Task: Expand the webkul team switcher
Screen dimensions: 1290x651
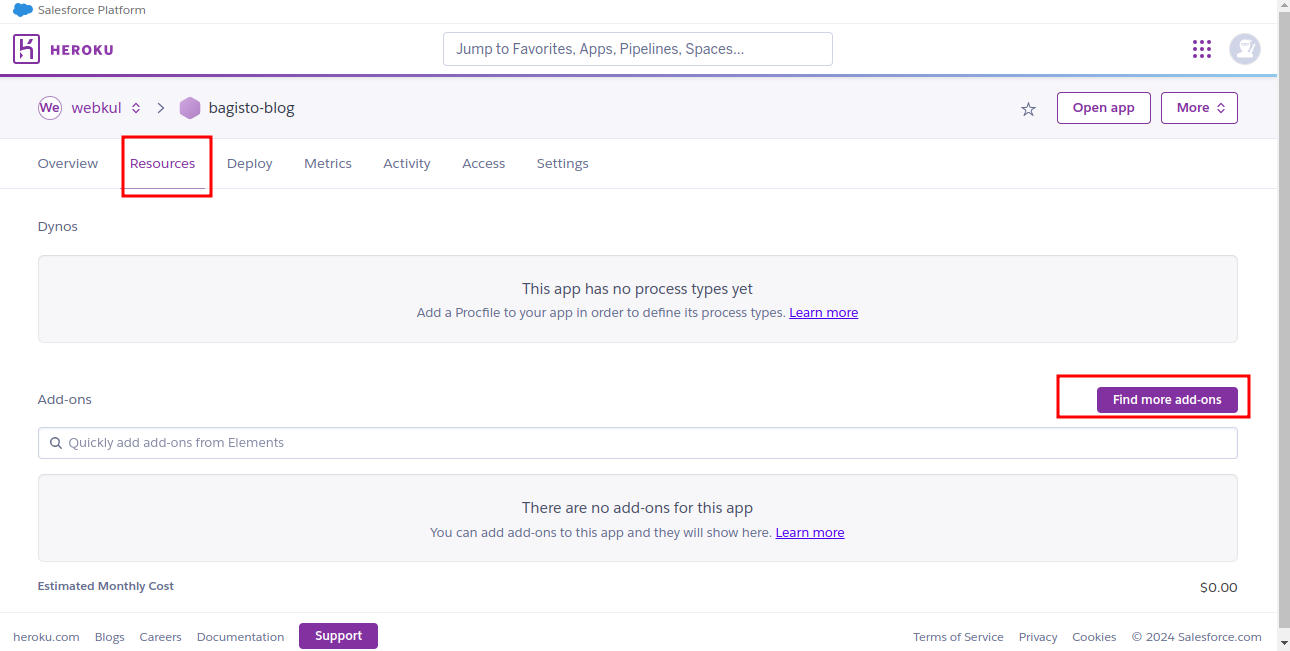Action: (136, 108)
